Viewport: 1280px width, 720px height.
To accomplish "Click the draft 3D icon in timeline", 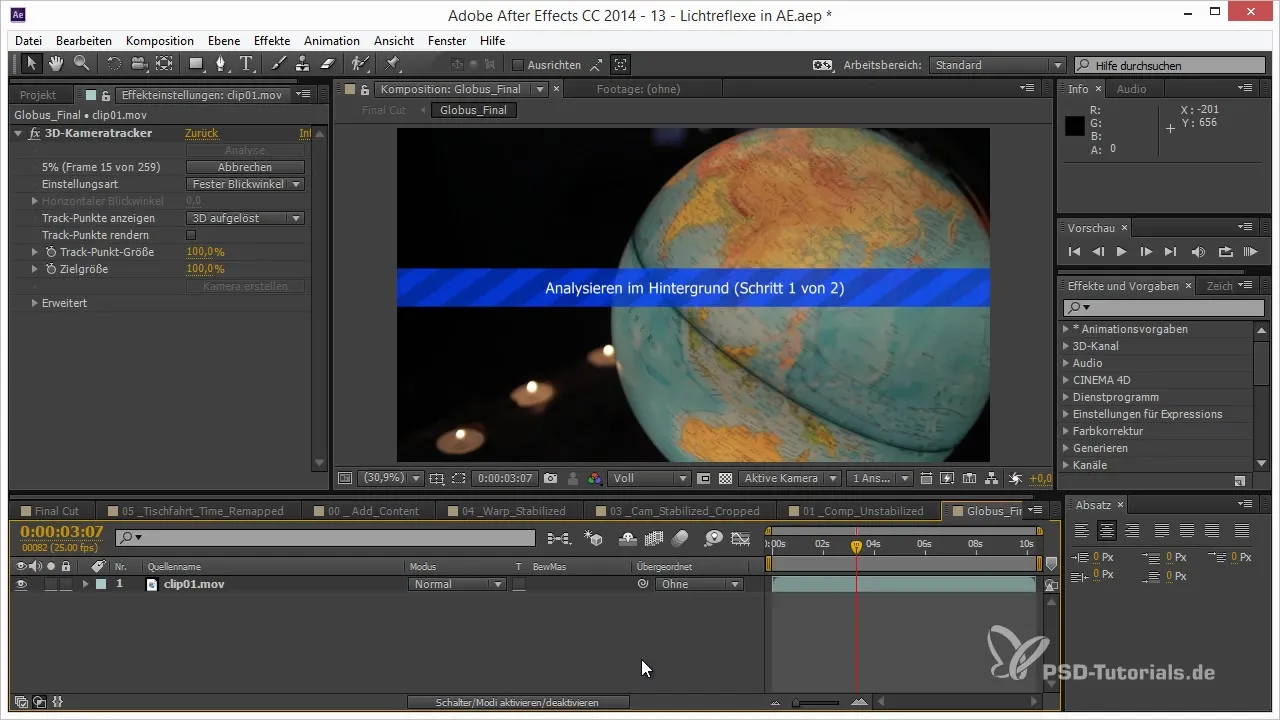I will (x=594, y=538).
